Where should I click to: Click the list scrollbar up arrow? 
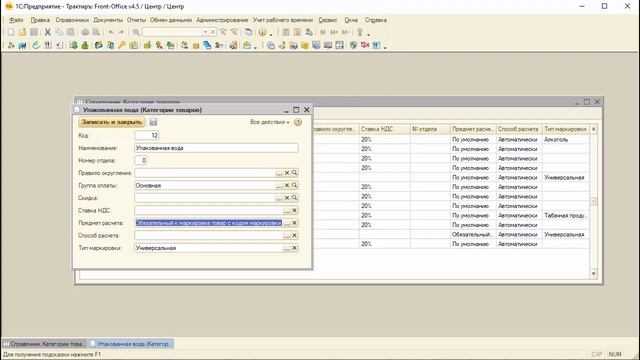pyautogui.click(x=593, y=129)
